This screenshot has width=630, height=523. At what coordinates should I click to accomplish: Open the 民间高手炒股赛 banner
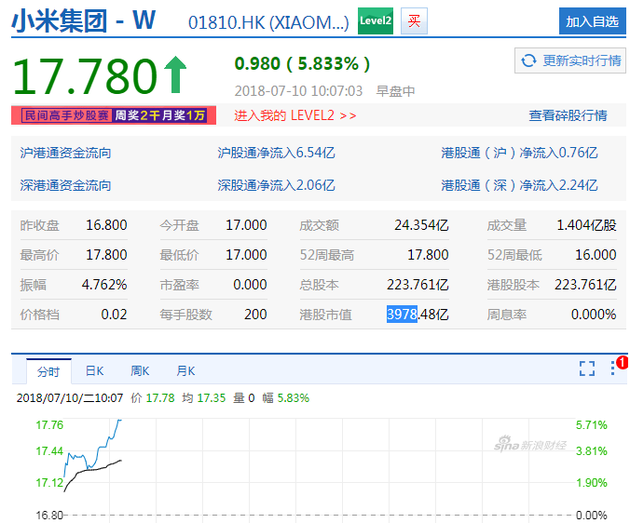pos(114,116)
